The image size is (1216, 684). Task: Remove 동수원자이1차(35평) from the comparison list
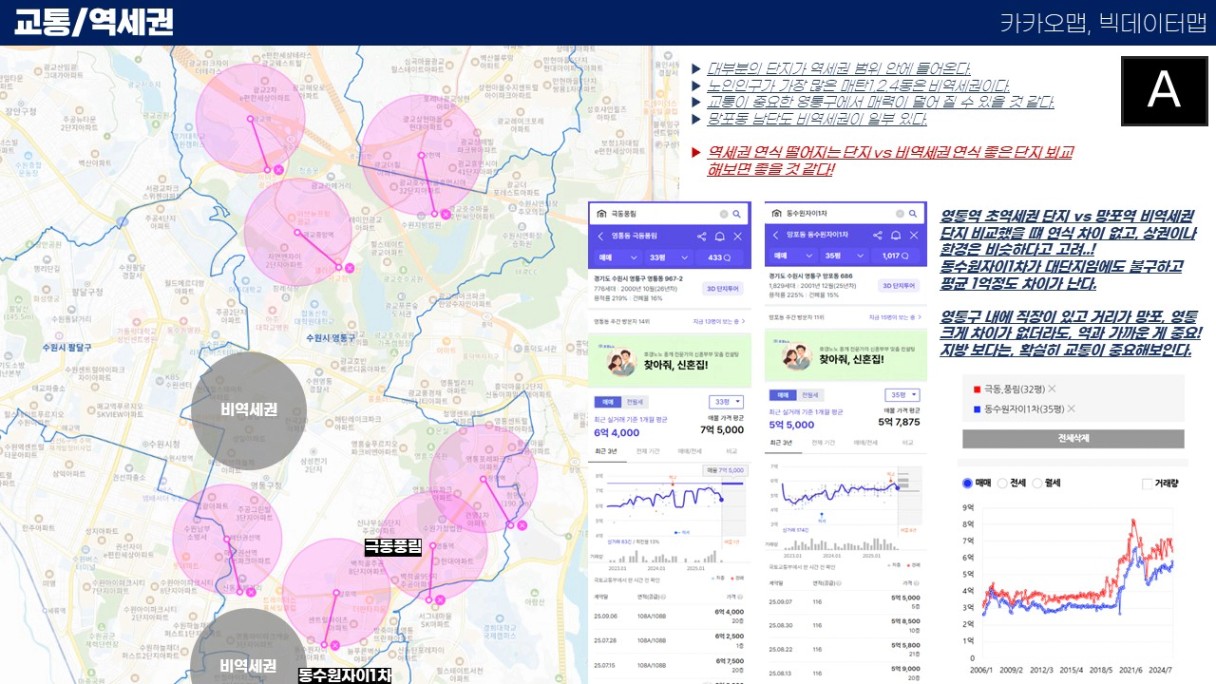[1071, 409]
